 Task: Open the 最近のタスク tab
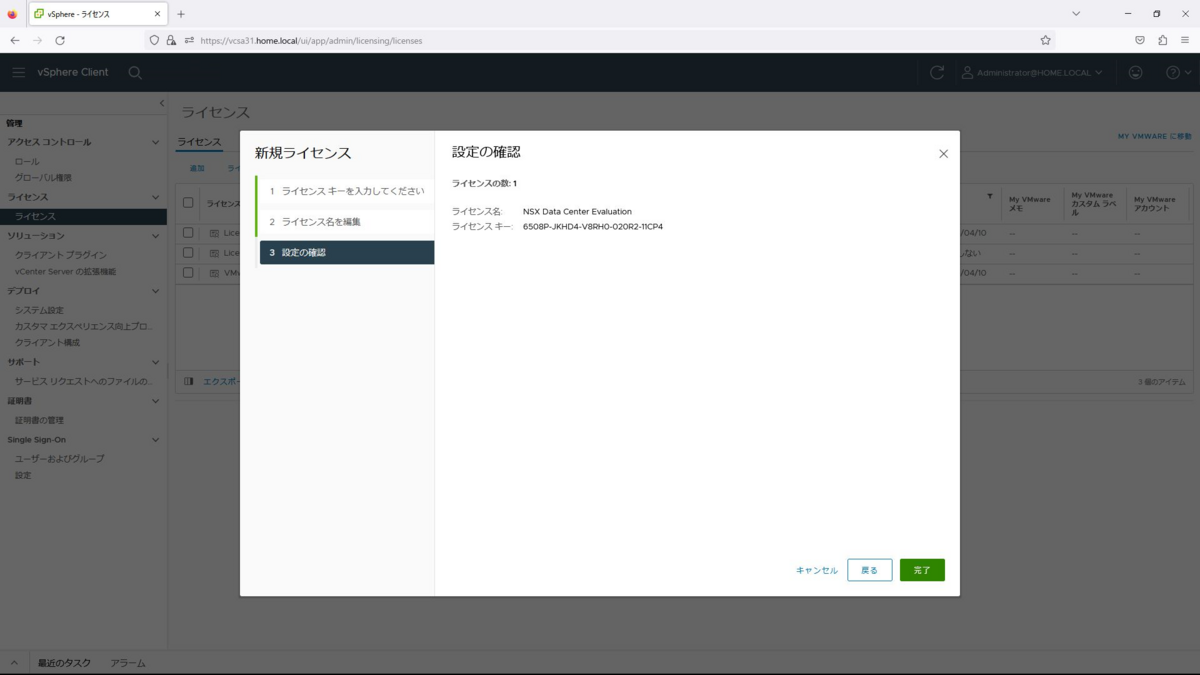pos(64,663)
